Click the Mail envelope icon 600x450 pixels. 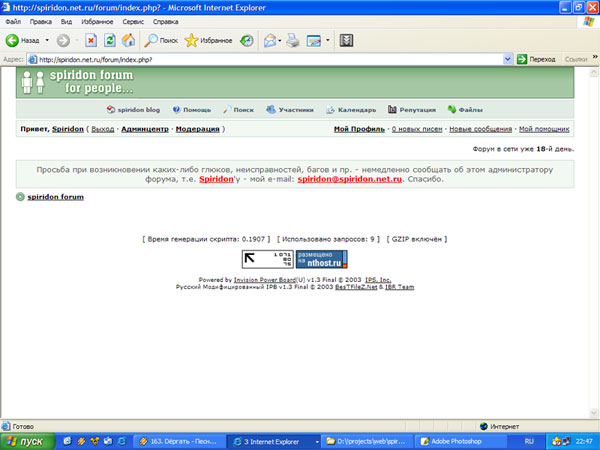pos(270,40)
